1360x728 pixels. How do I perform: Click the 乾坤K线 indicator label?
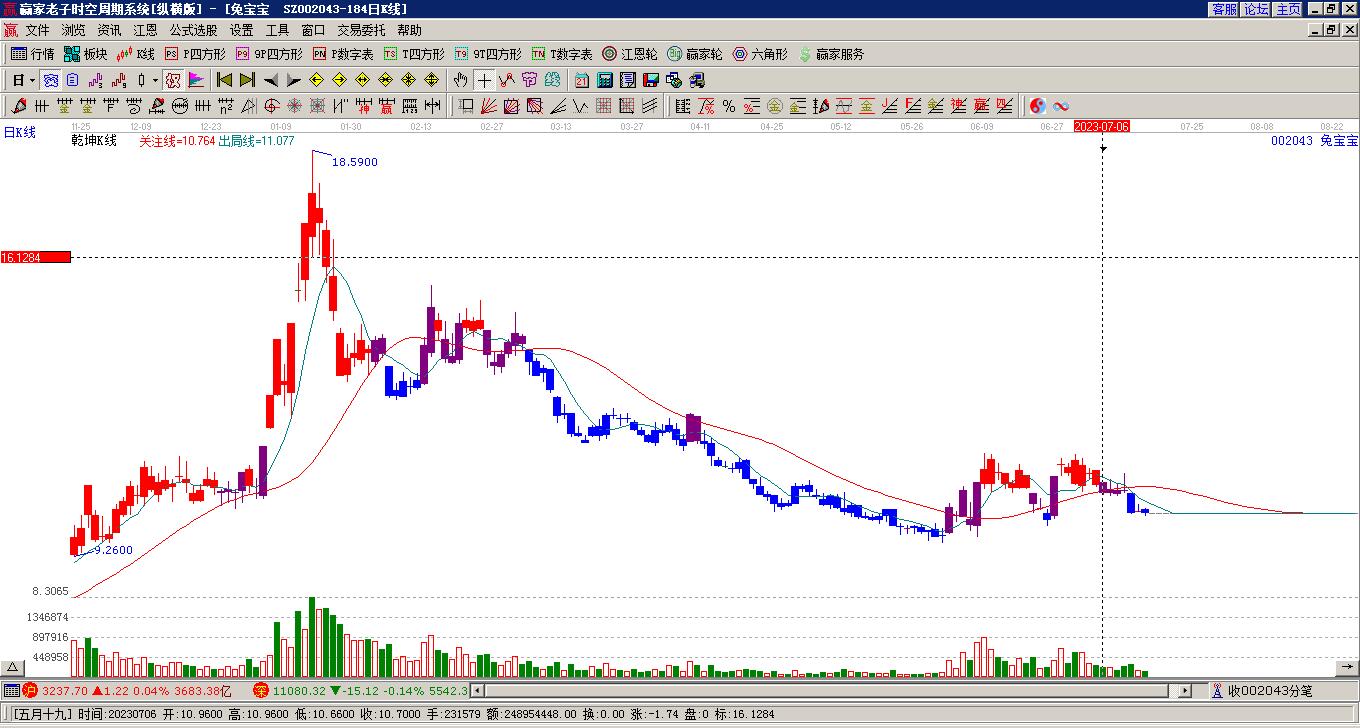94,141
